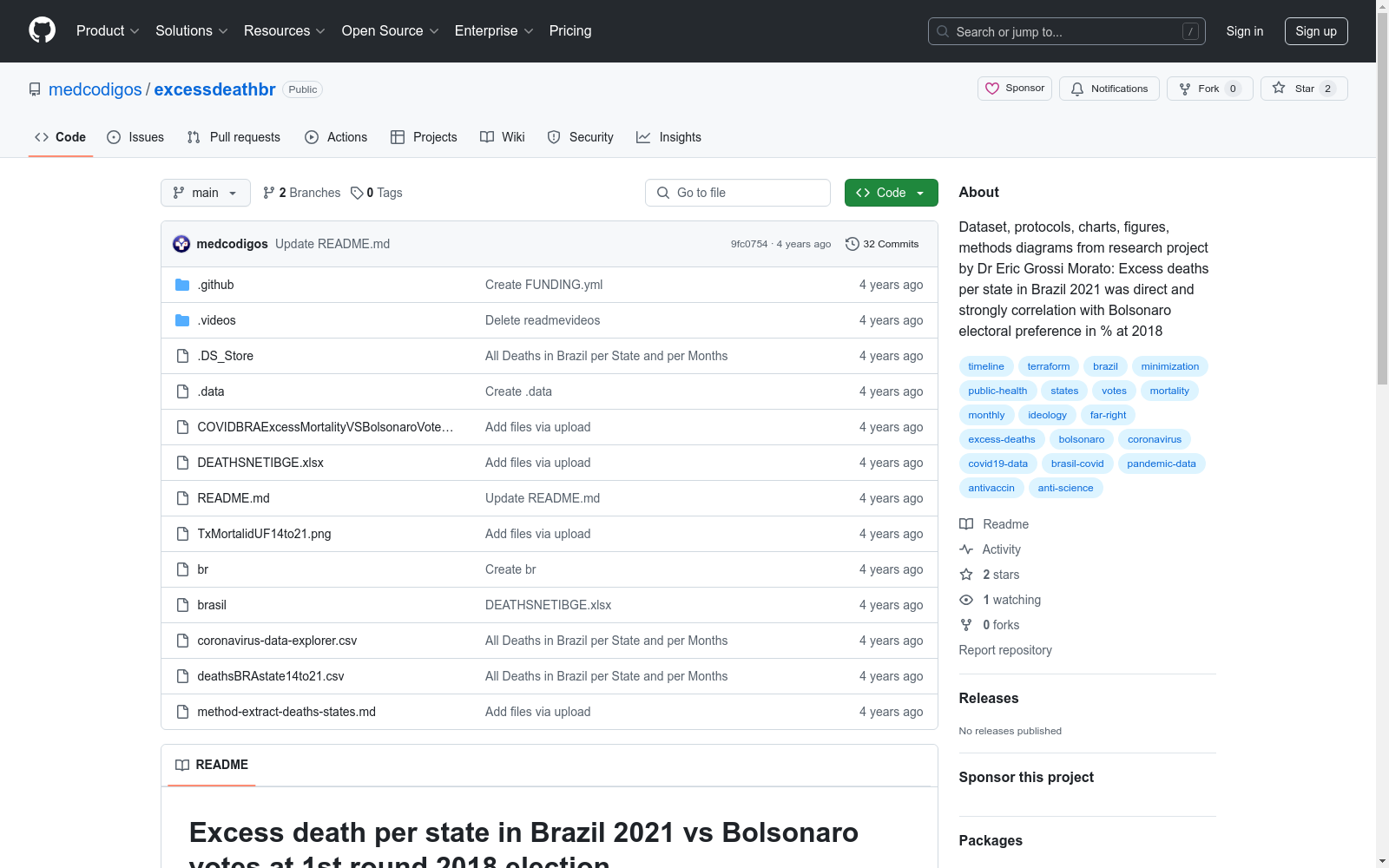Click the heart icon on Sponsor button

[992, 89]
